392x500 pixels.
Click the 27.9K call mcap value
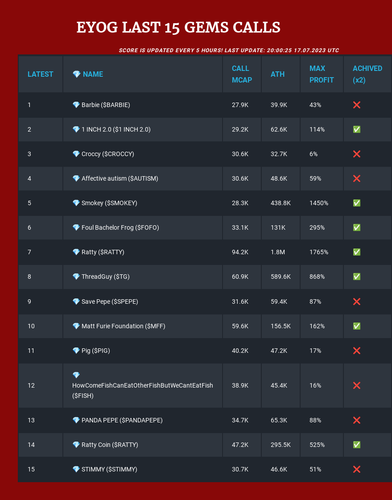240,105
